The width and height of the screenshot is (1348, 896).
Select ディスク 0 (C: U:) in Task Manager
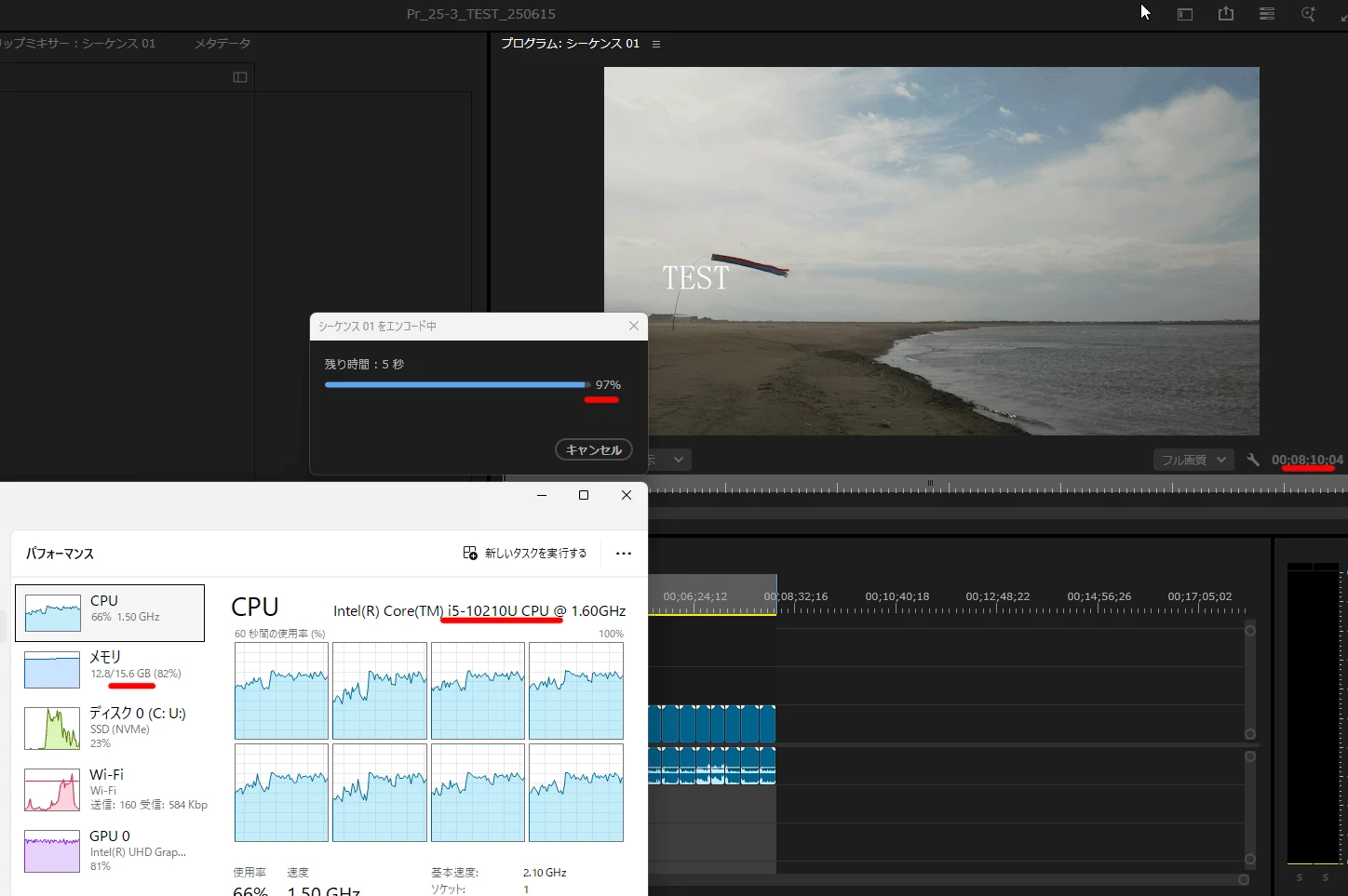[110, 728]
